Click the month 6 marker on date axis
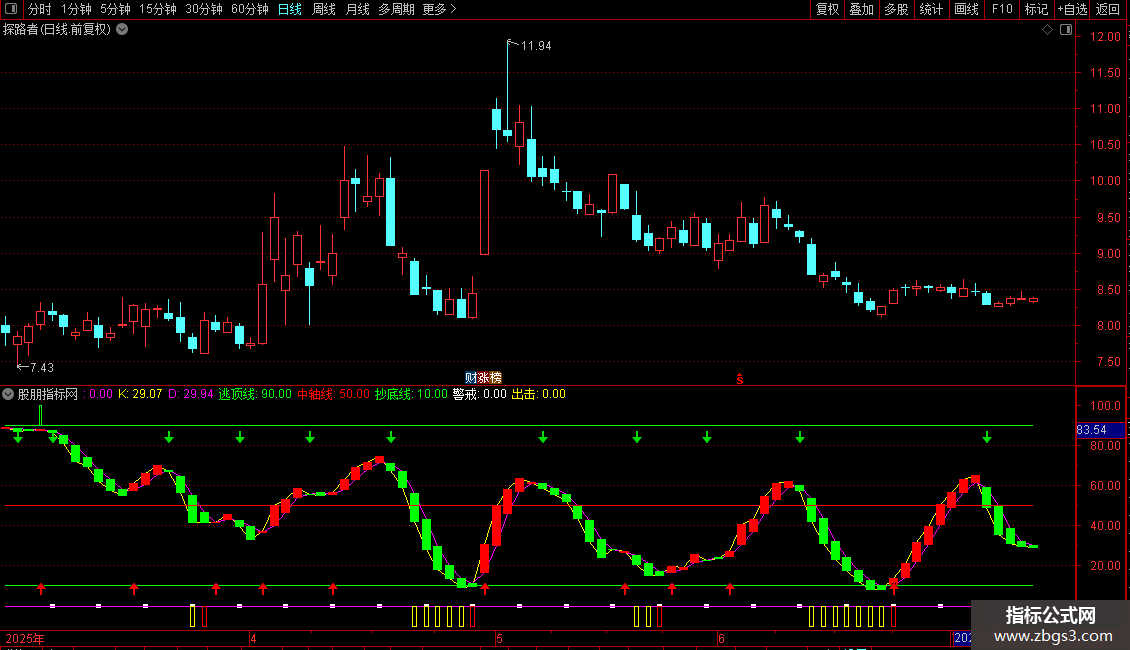This screenshot has width=1130, height=650. pyautogui.click(x=721, y=639)
